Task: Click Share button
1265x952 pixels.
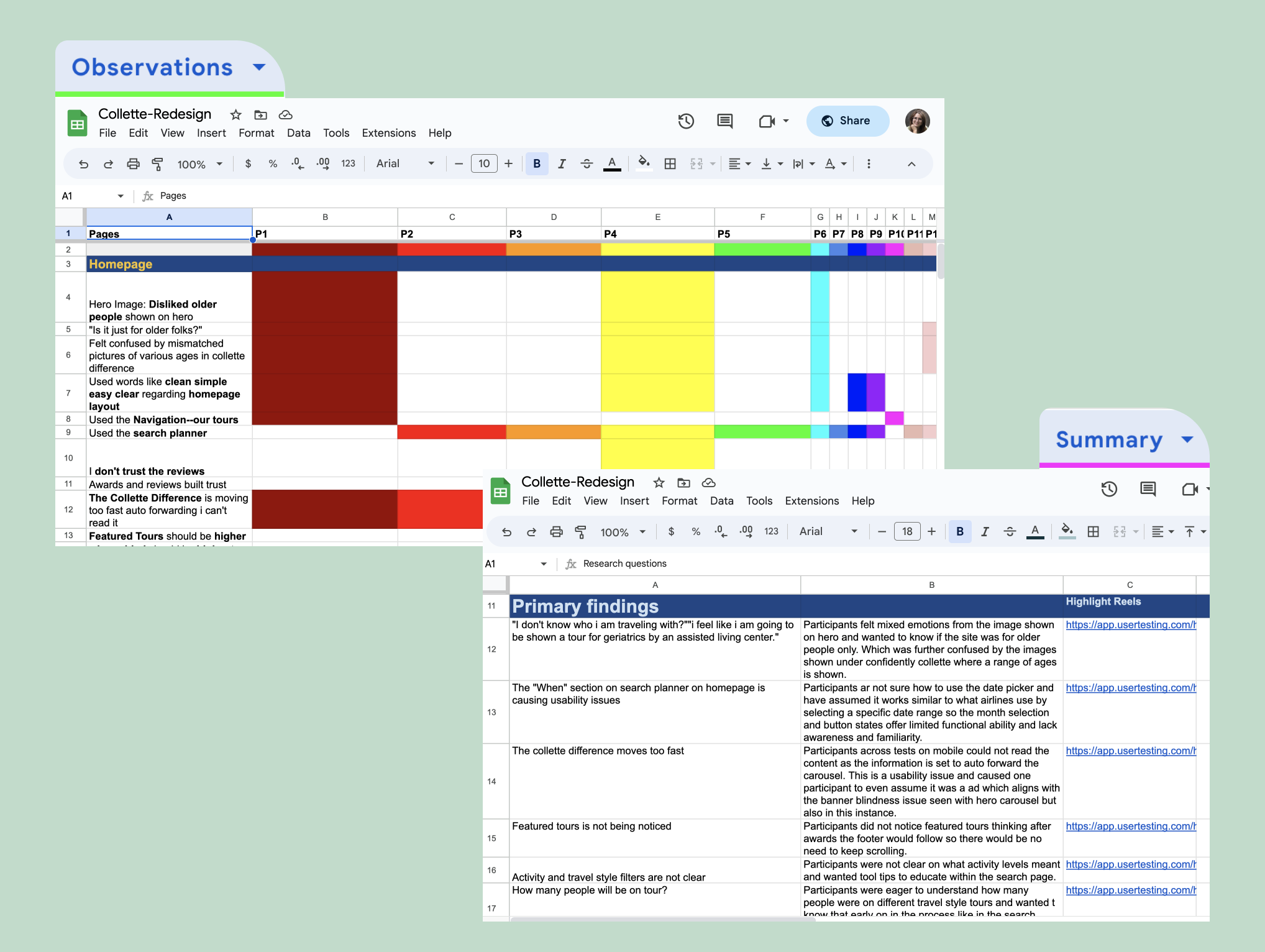Action: [847, 121]
